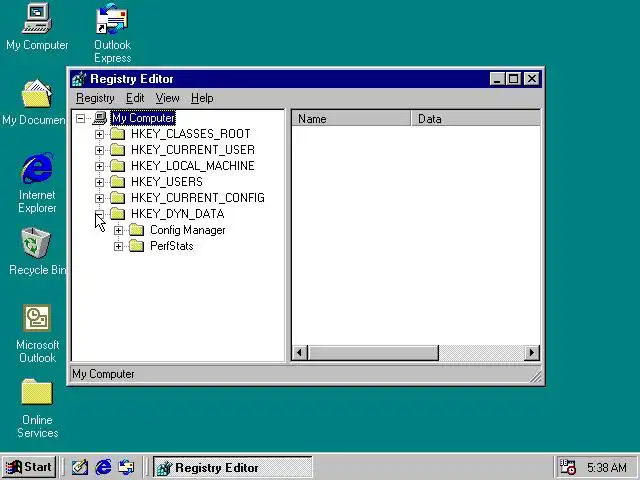Image resolution: width=640 pixels, height=480 pixels.
Task: Close the Registry Editor window
Action: [532, 79]
